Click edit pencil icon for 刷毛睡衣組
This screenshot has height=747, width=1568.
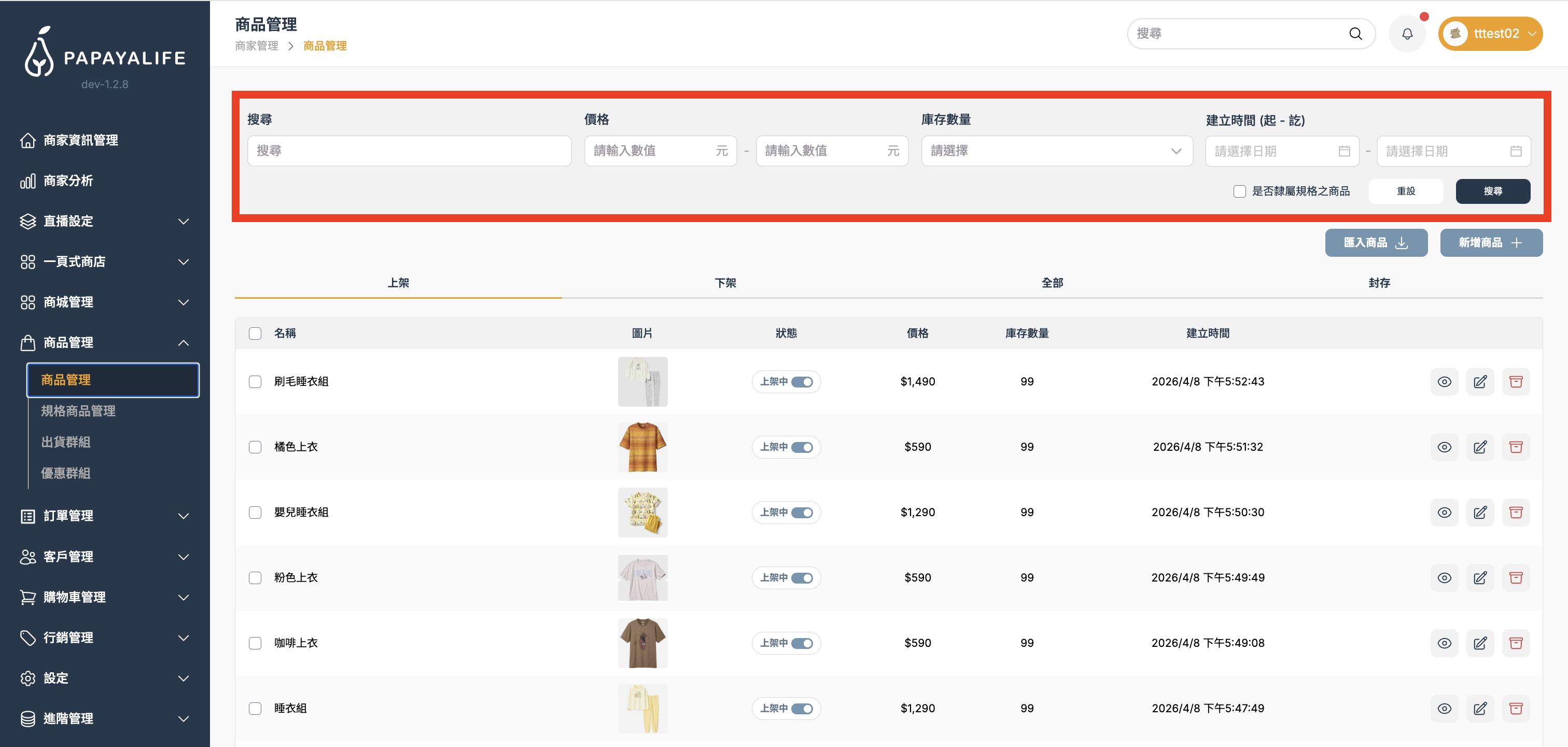1480,382
